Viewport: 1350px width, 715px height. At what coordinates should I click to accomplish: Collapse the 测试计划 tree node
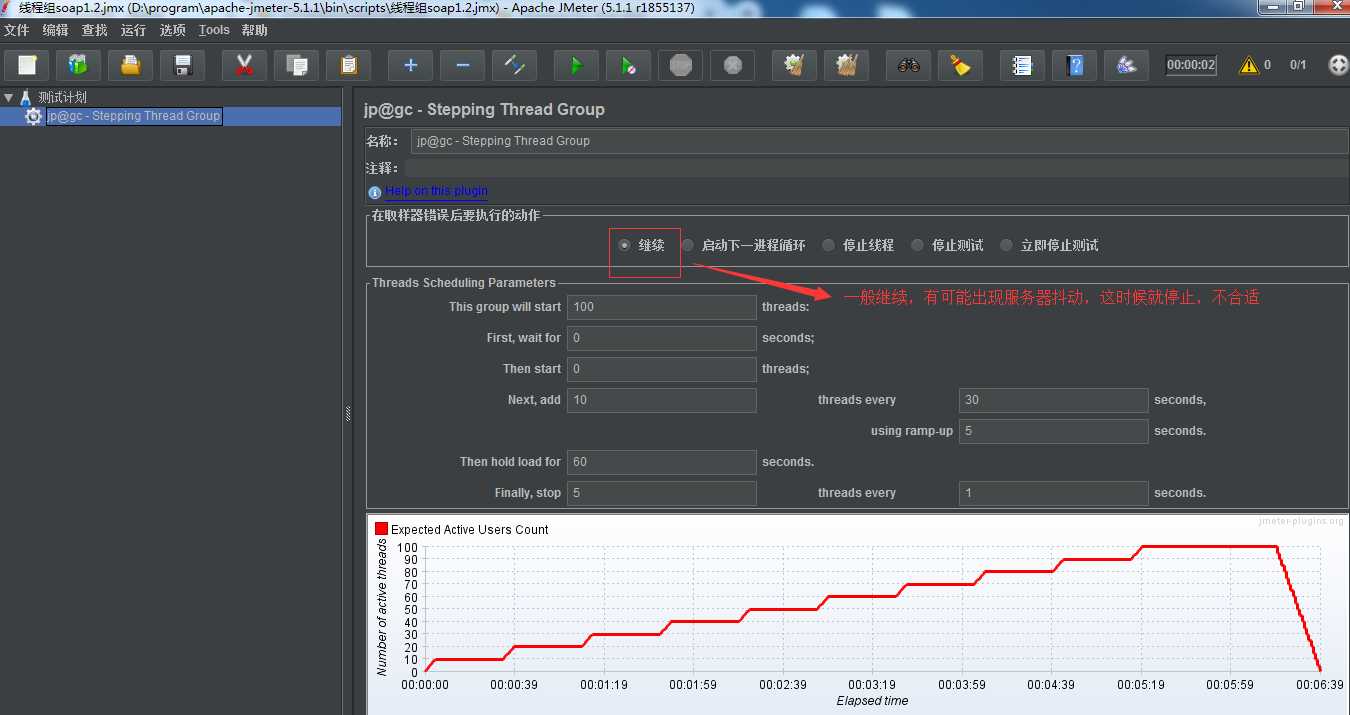[9, 98]
